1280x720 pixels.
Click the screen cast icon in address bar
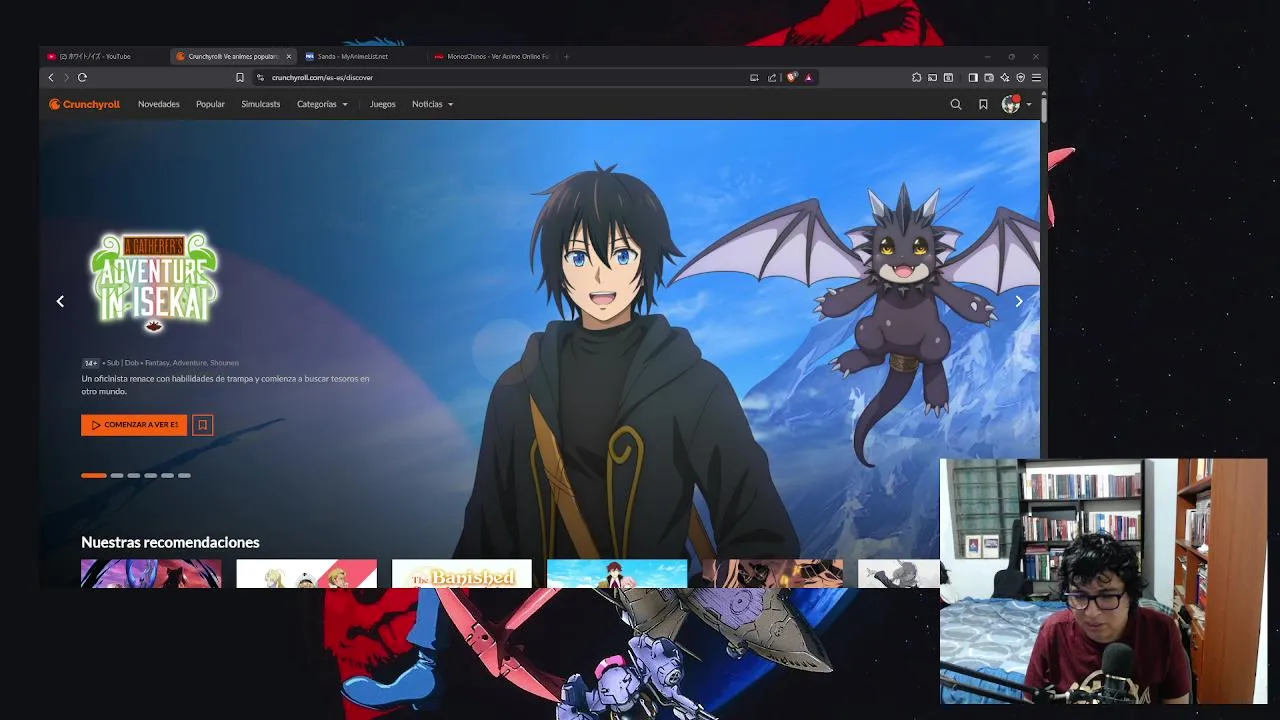pyautogui.click(x=754, y=77)
